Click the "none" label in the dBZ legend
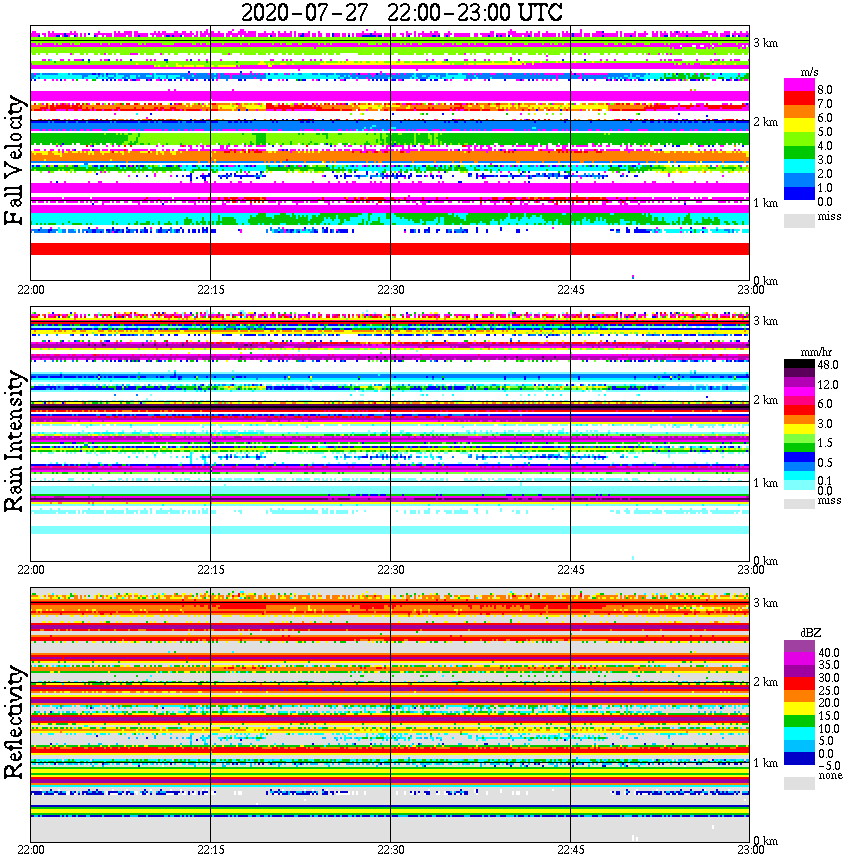The height and width of the screenshot is (868, 850). point(831,775)
